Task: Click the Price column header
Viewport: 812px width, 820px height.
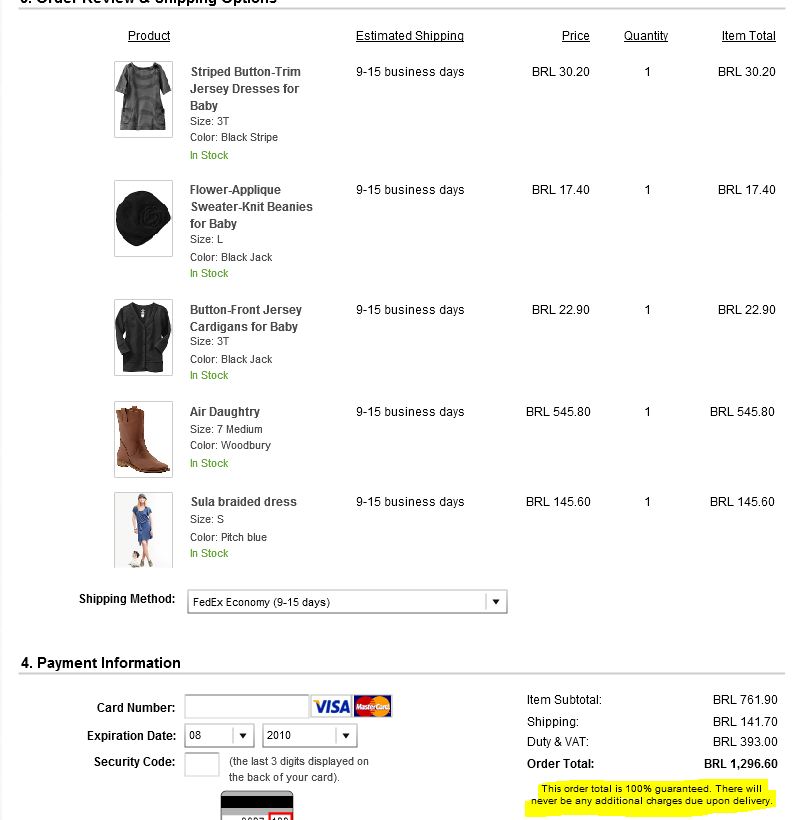Action: pos(575,36)
